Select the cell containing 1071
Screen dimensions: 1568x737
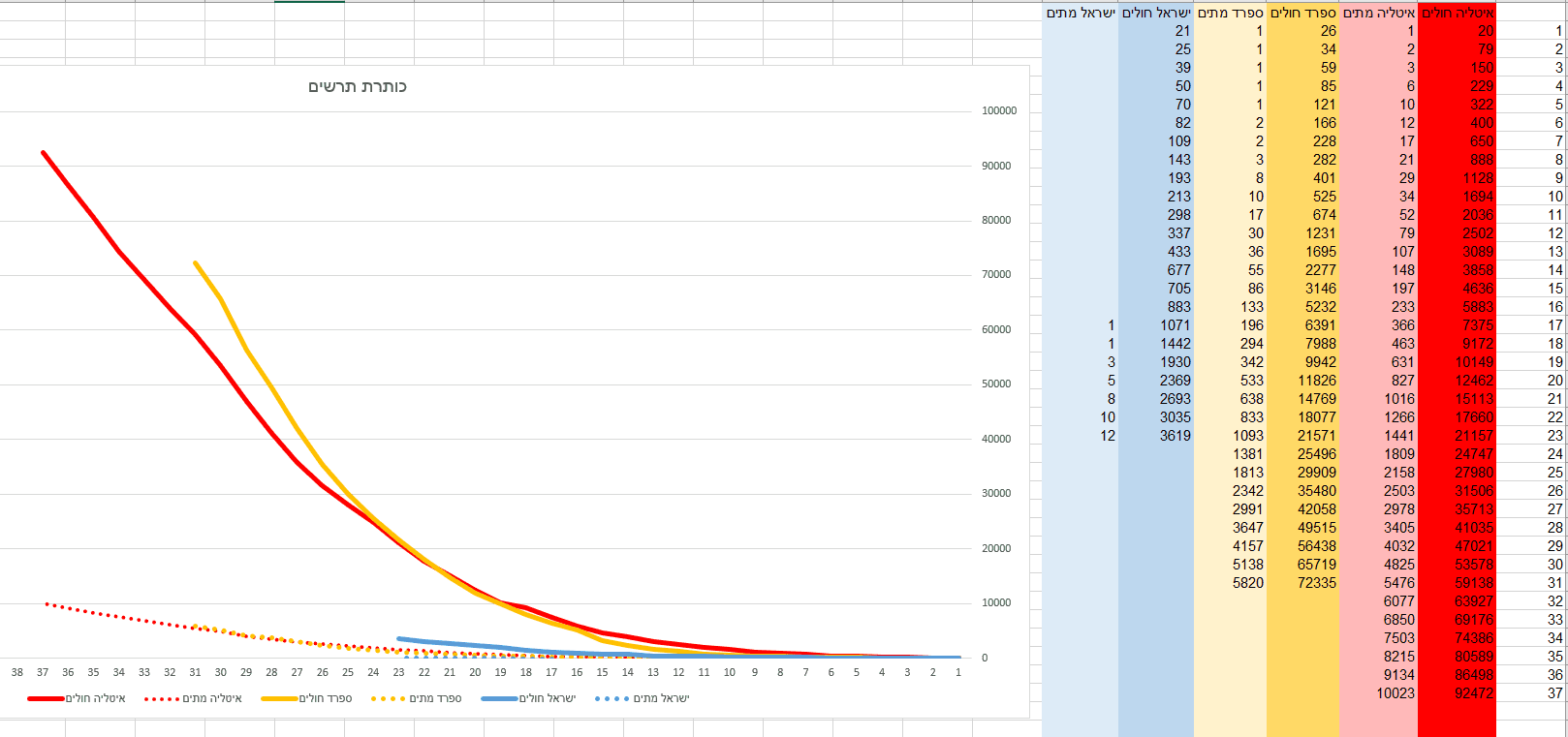[1156, 325]
